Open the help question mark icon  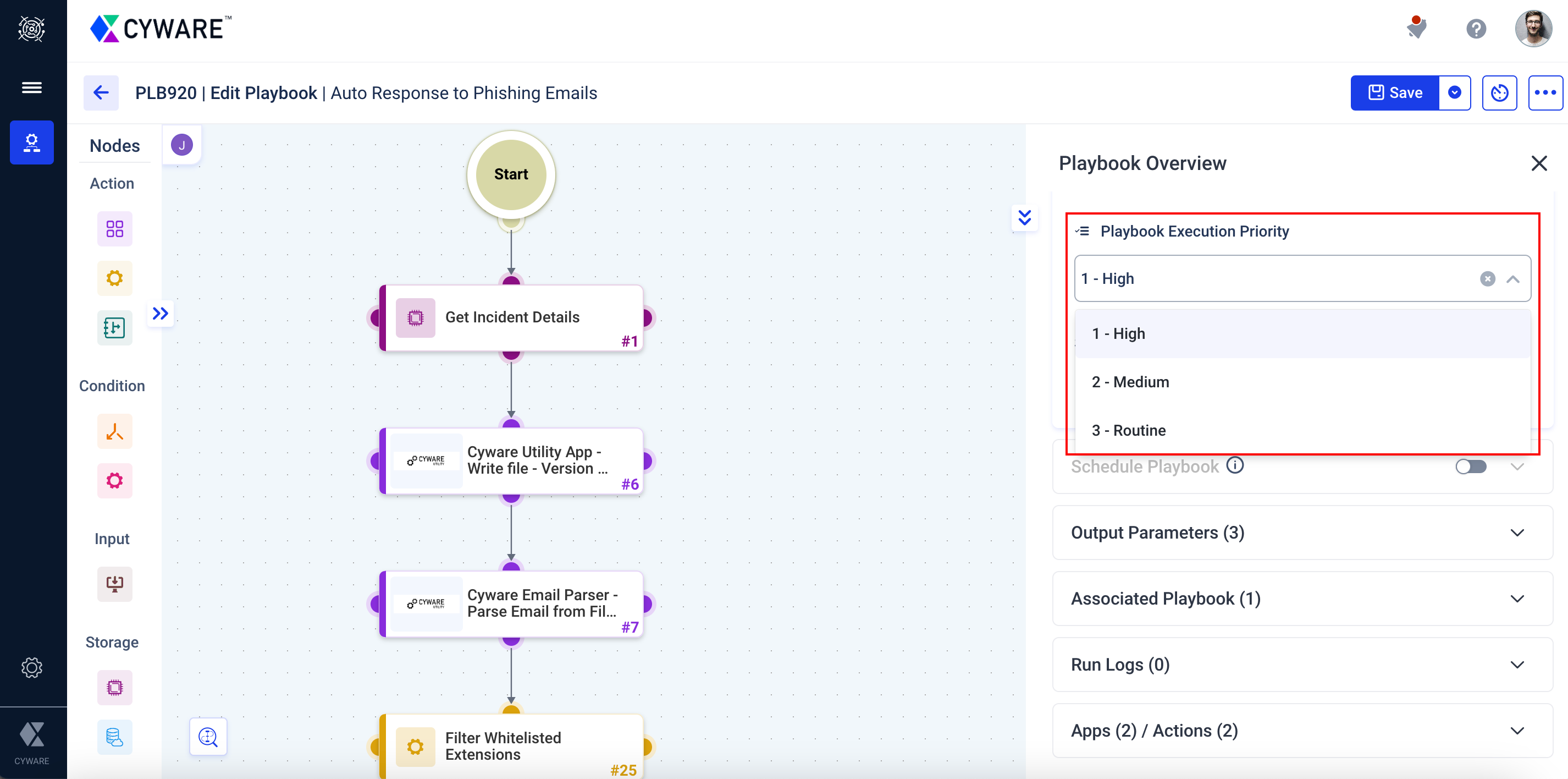1476,29
